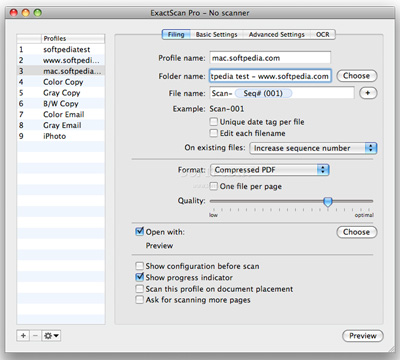Enable Ask for scanning more pages
The width and height of the screenshot is (400, 360).
[x=139, y=299]
